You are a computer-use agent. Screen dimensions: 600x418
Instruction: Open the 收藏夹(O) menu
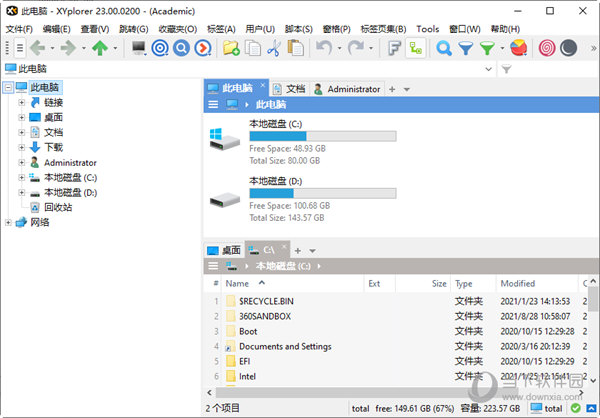178,29
